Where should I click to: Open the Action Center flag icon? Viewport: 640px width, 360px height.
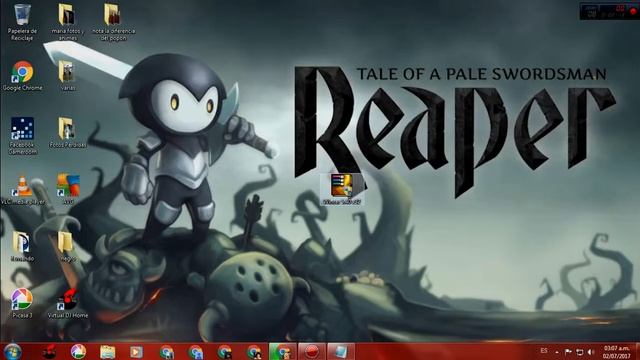point(568,351)
